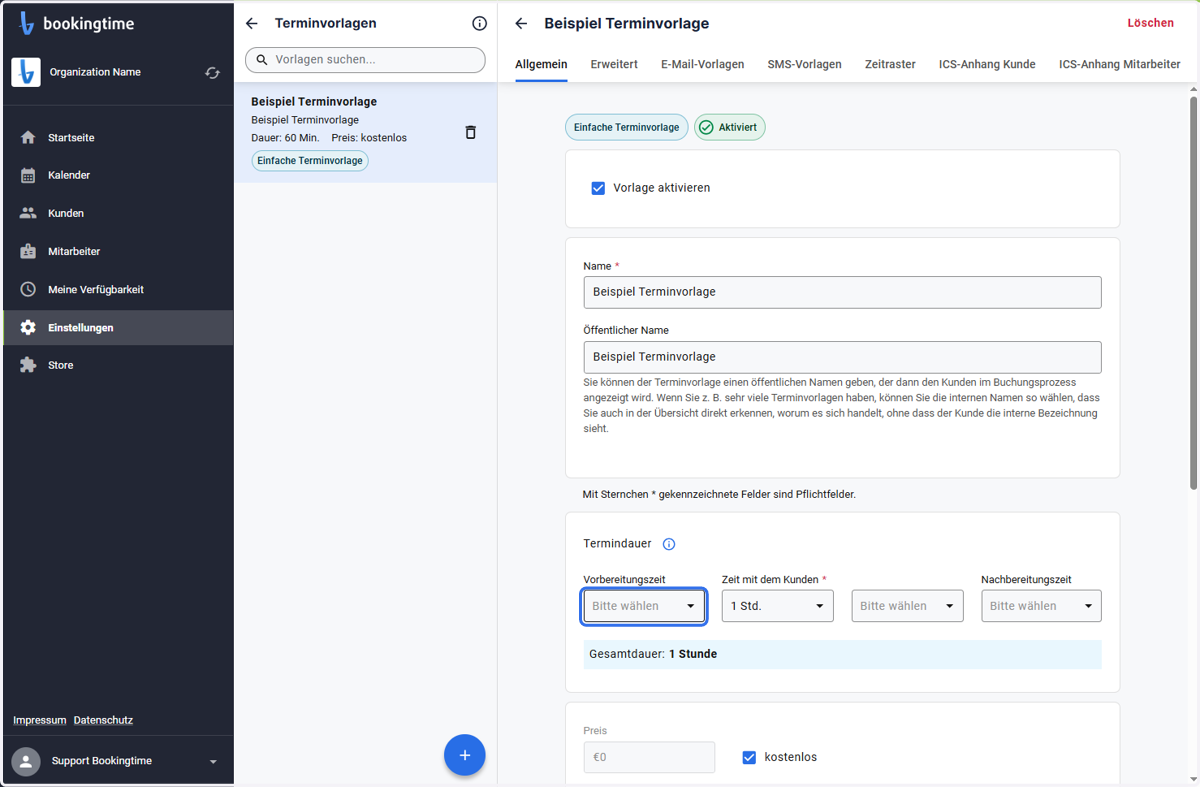Viewport: 1200px width, 787px height.
Task: Click the Termindauer info icon
Action: (x=669, y=544)
